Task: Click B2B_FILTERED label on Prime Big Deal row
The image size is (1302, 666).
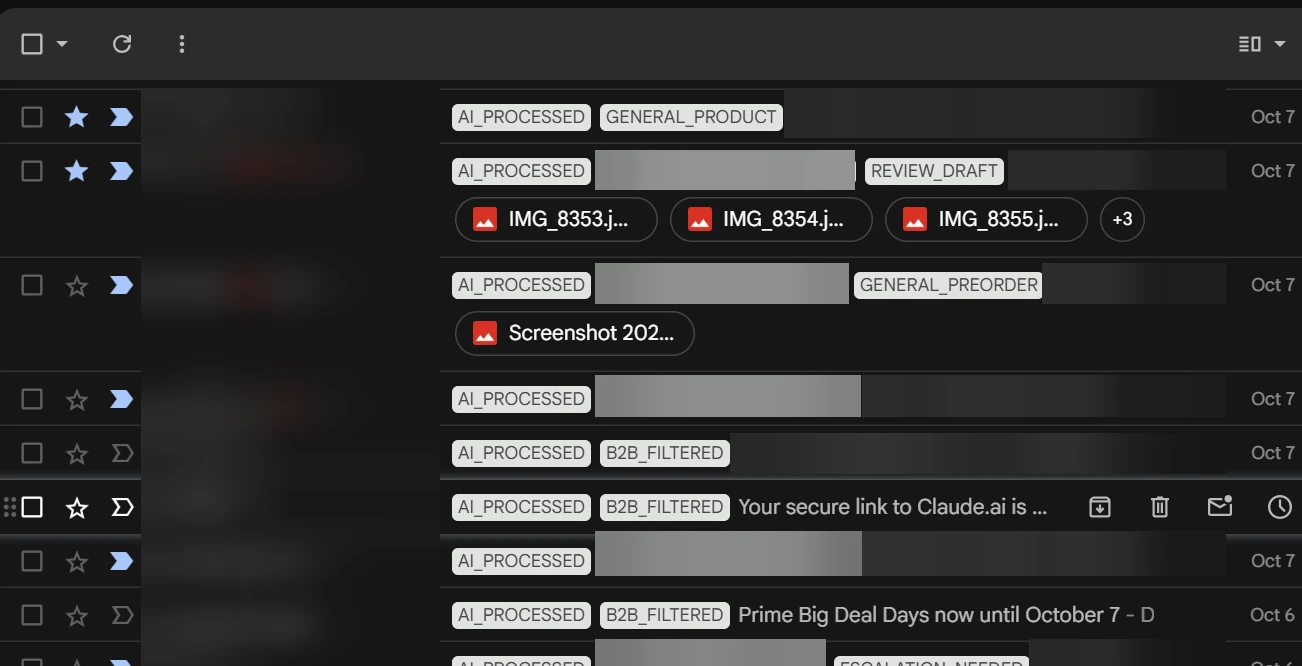Action: point(664,615)
